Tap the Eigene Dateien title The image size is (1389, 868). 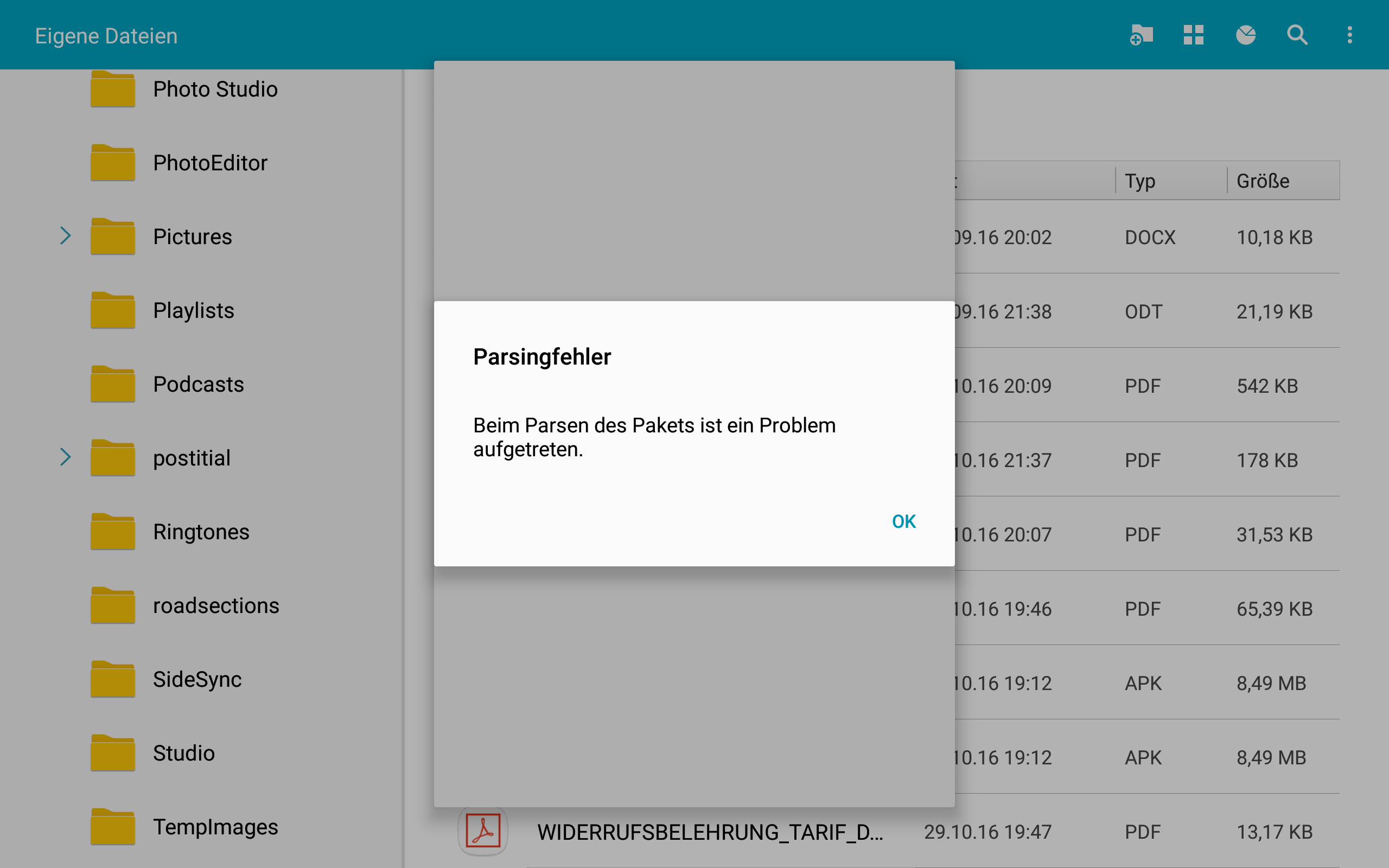(x=106, y=36)
